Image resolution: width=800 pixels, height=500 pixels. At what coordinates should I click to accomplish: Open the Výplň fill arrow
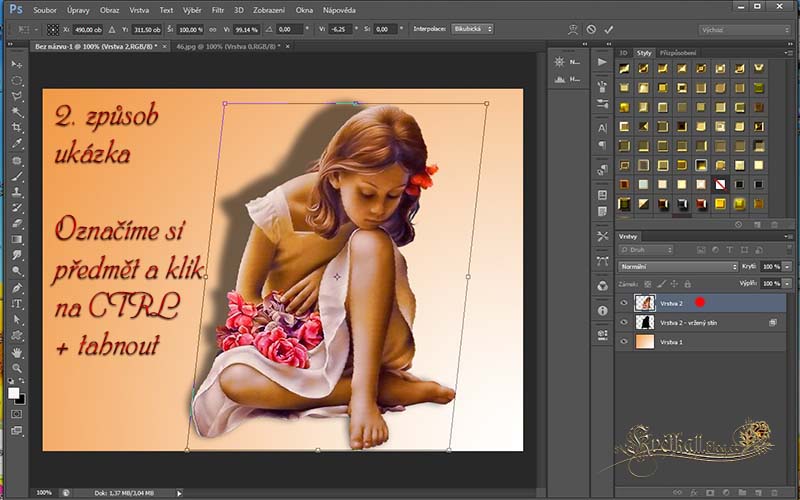point(788,283)
